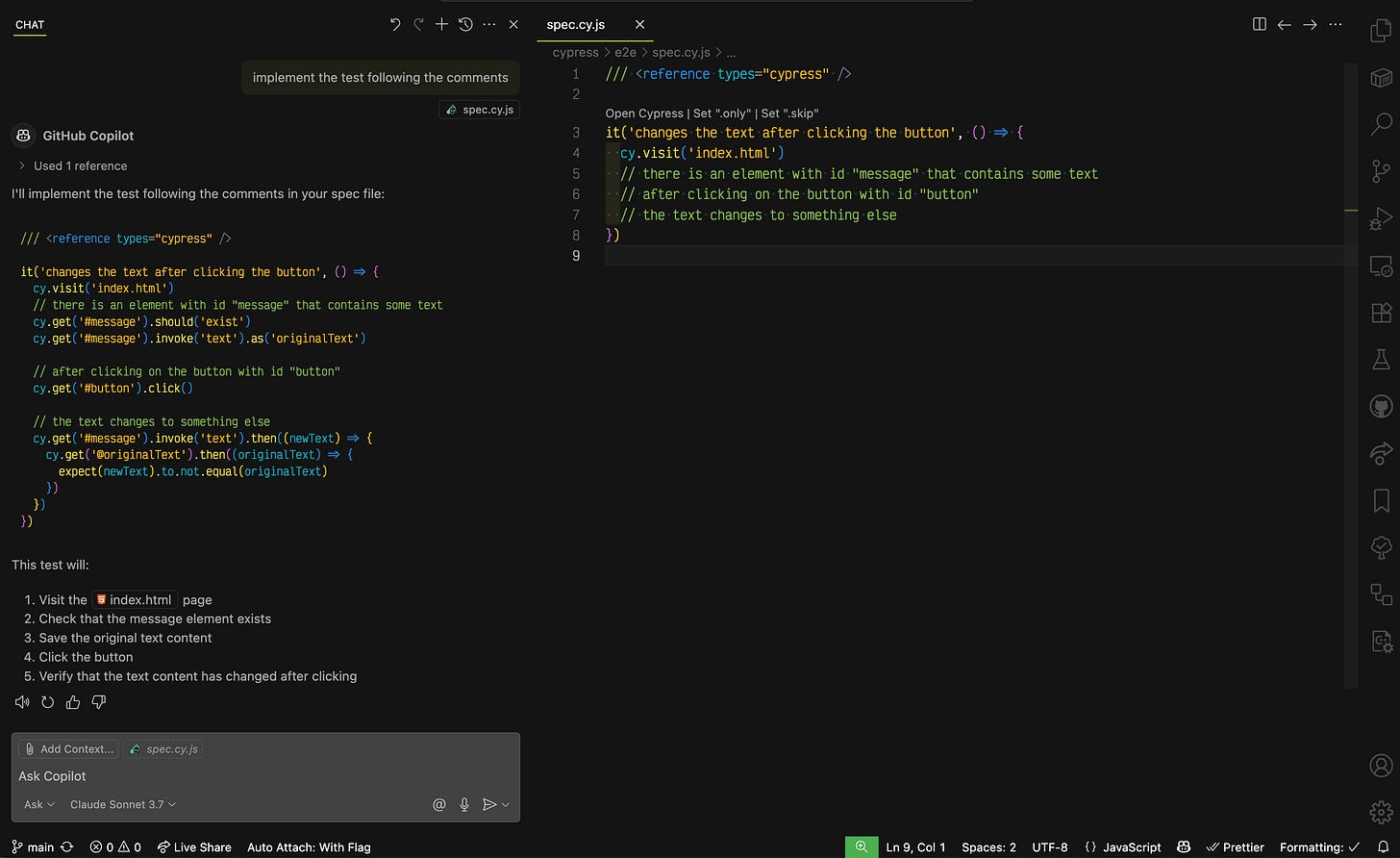
Task: Click Ln 9, Col 1 in status bar
Action: click(915, 847)
